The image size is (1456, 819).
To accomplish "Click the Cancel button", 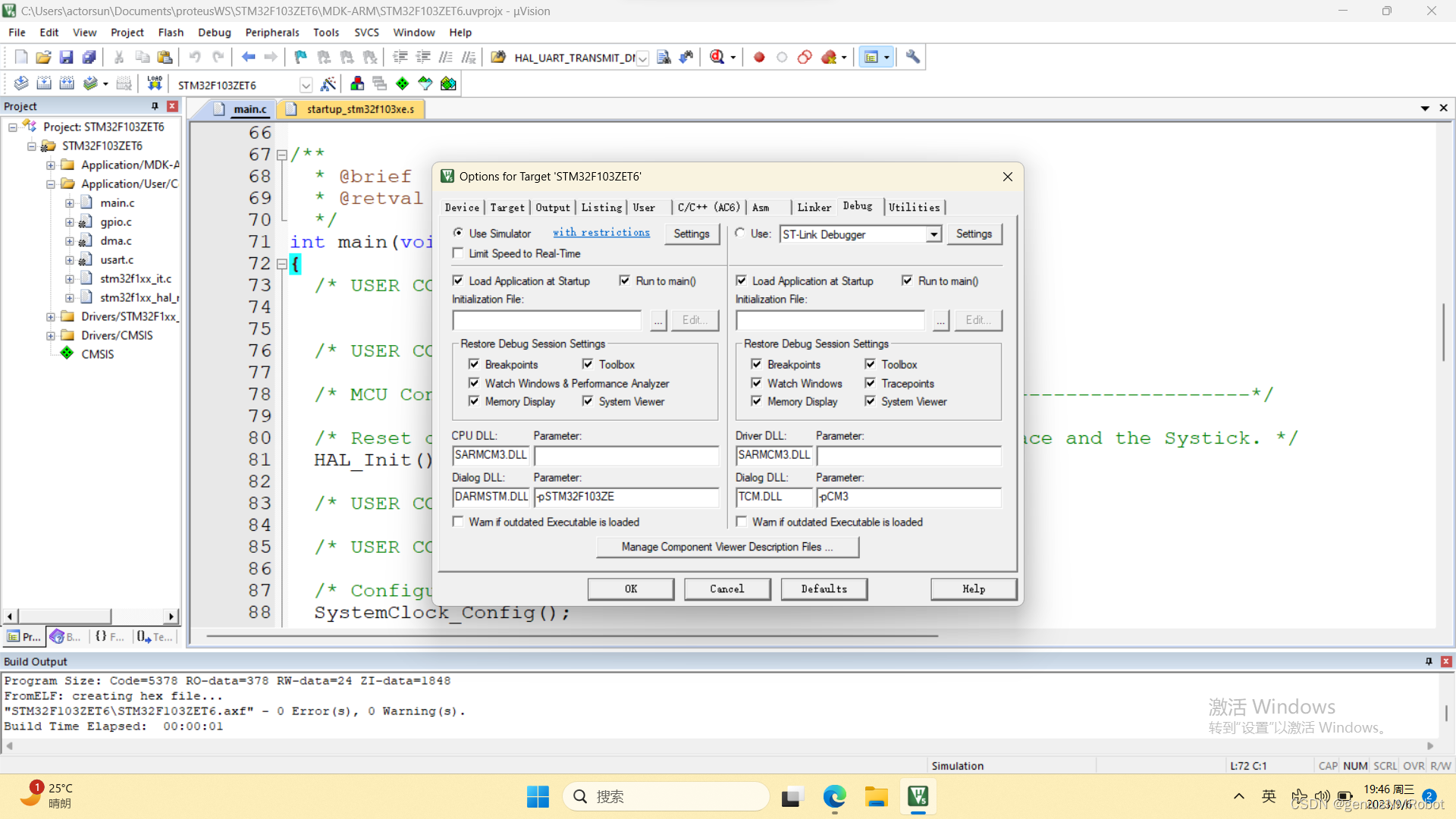I will click(727, 589).
